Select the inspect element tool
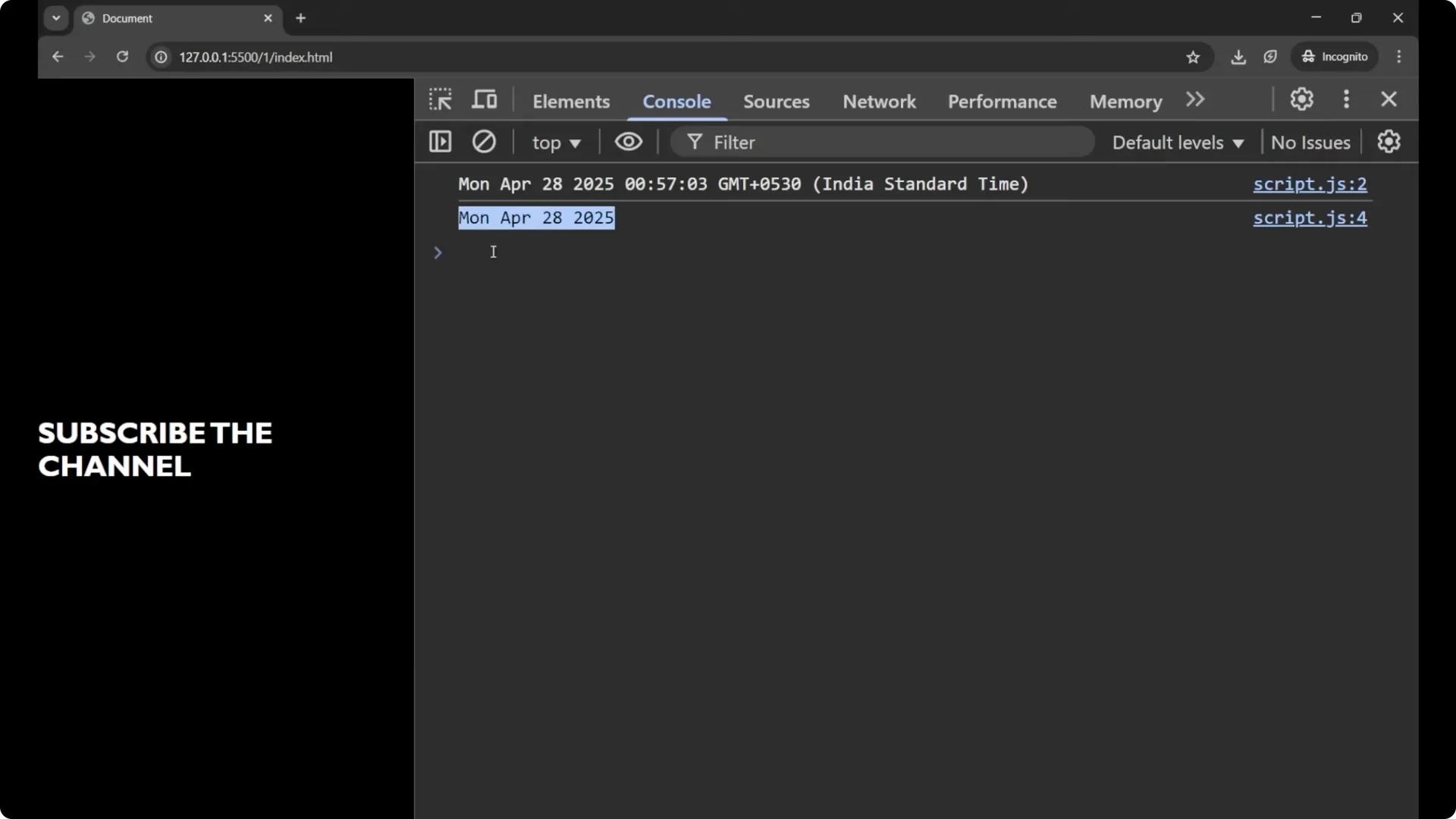Viewport: 1456px width, 819px height. point(441,99)
